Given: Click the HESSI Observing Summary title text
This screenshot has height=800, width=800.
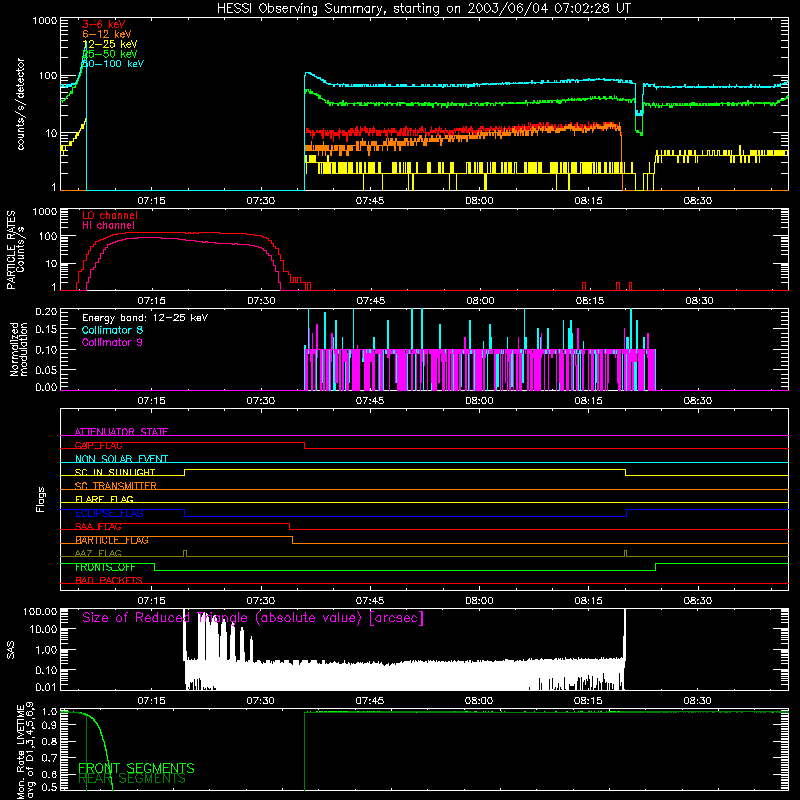Looking at the screenshot, I should (424, 9).
